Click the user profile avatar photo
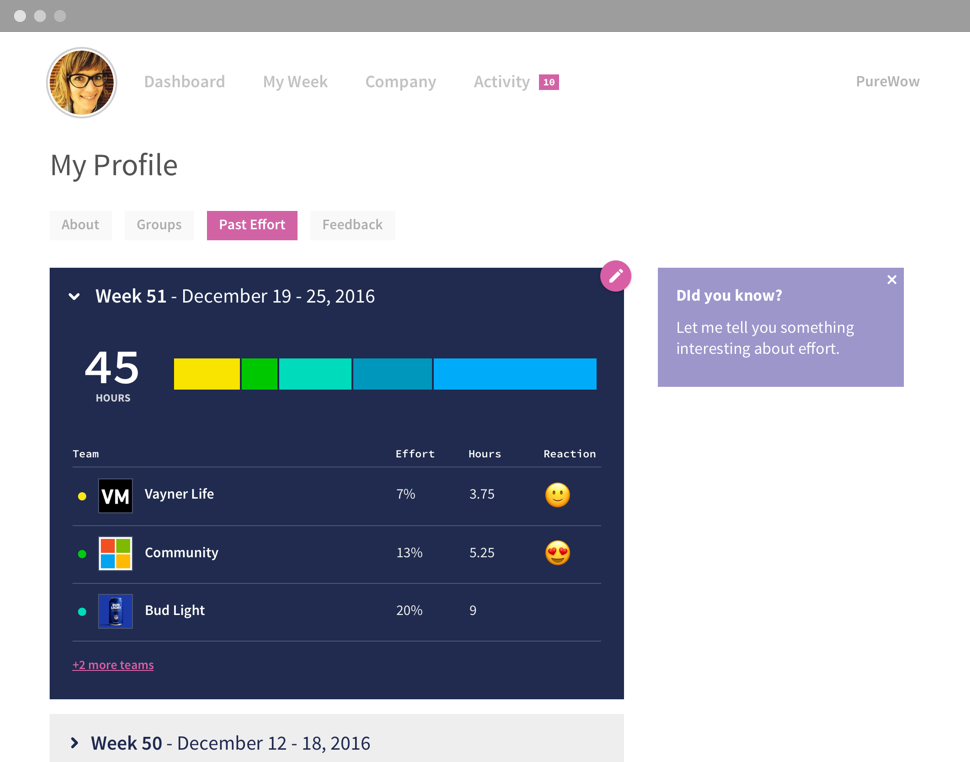Screen dimensions: 970x762 (82, 82)
